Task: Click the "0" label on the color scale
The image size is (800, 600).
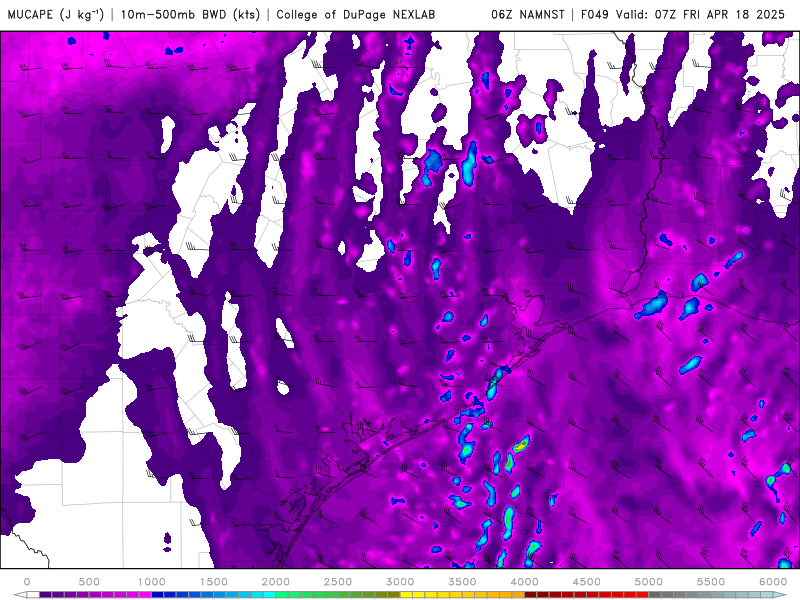Action: tap(27, 582)
